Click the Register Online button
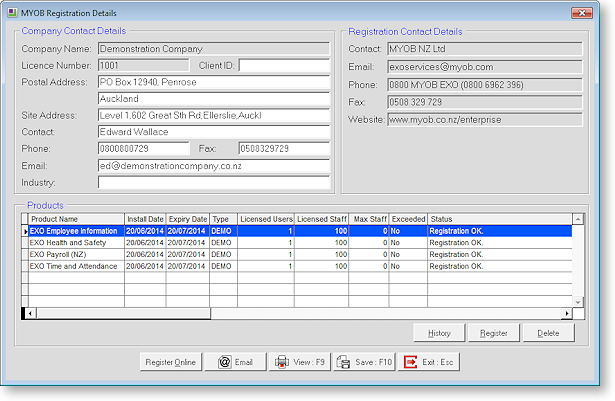Image resolution: width=615 pixels, height=401 pixels. pos(171,362)
